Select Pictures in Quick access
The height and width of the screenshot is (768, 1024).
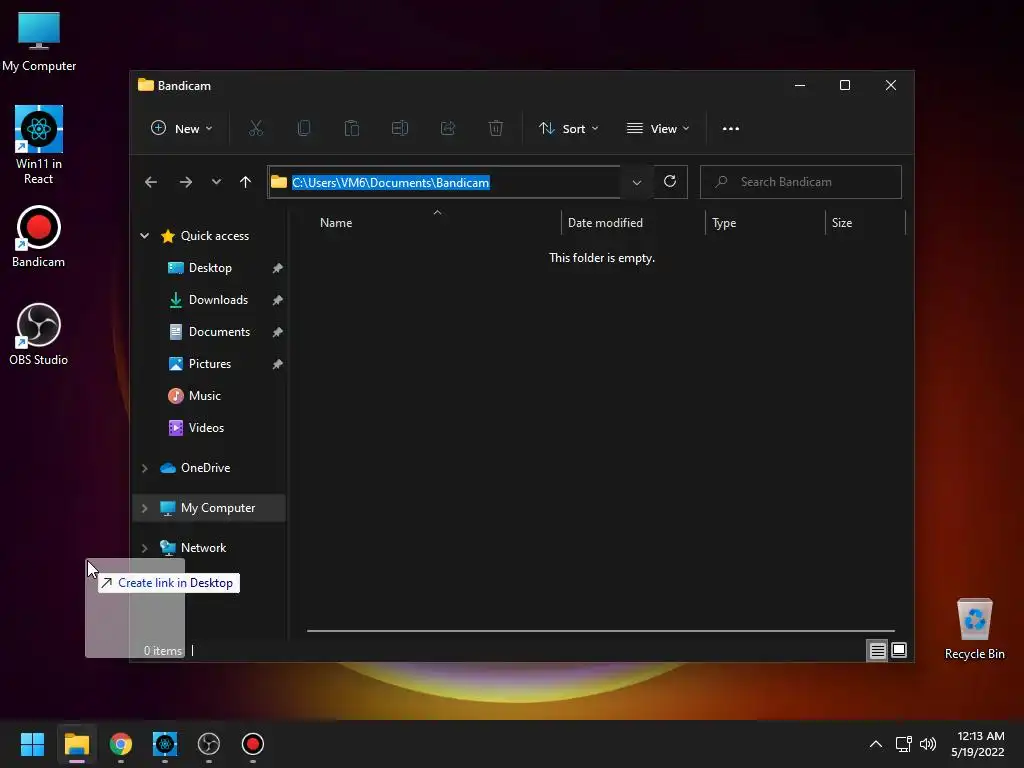coord(210,364)
